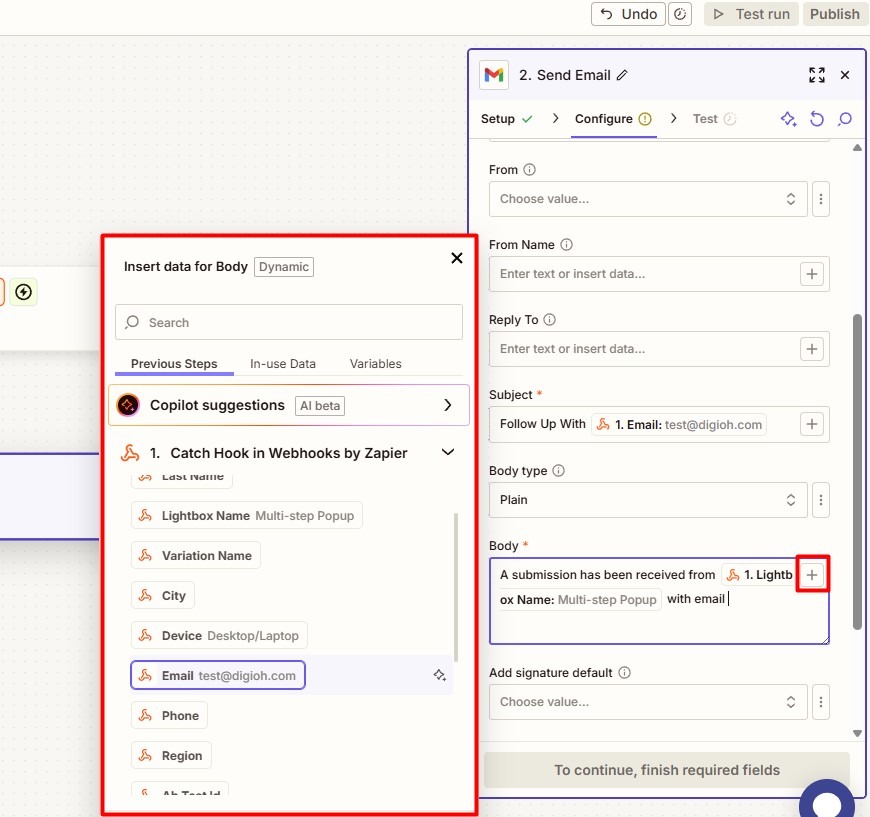Image resolution: width=870 pixels, height=817 pixels.
Task: Click the refresh fields icon in header
Action: pyautogui.click(x=817, y=119)
